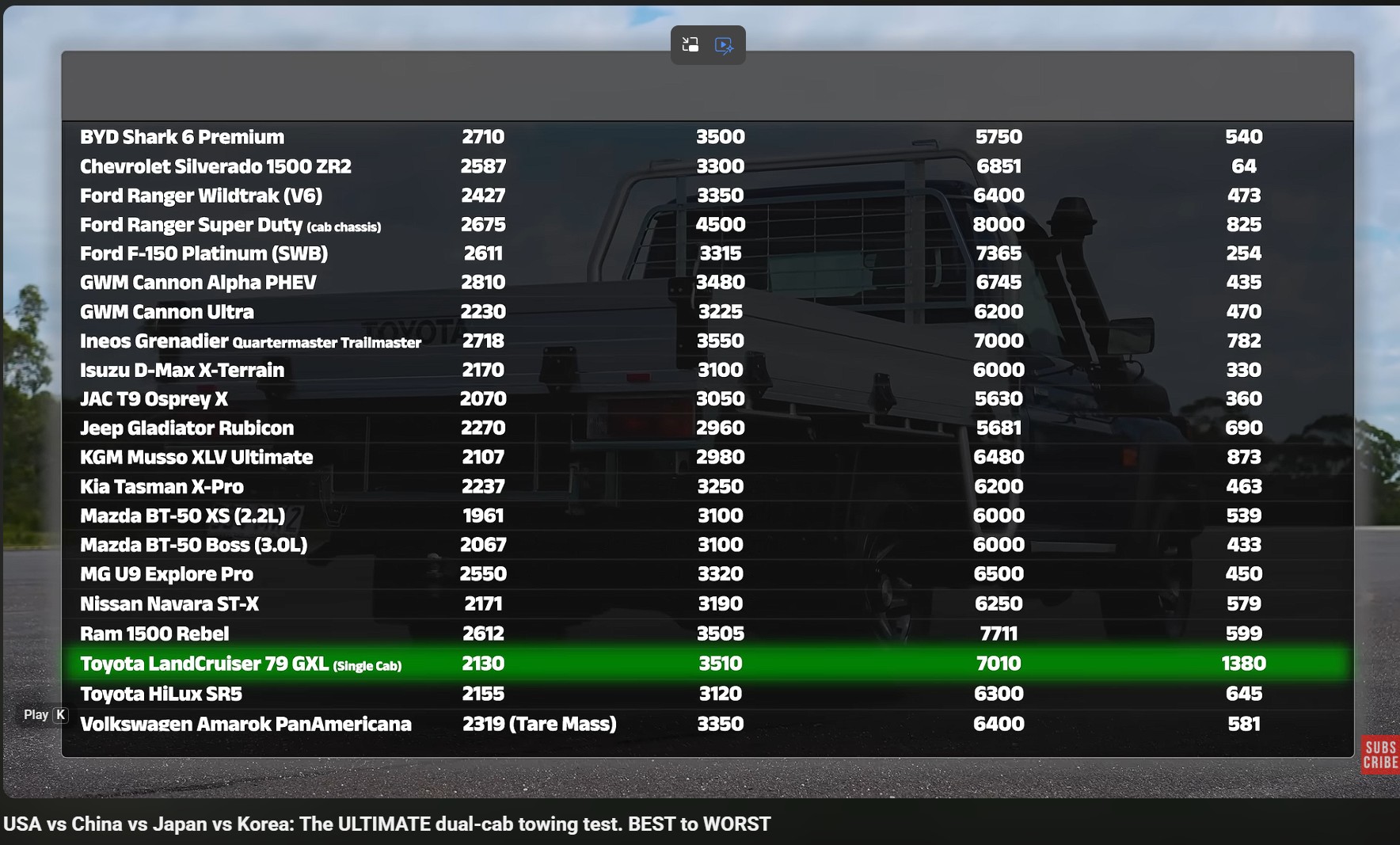Click Mazda BT-50 XS (2.2L) name
This screenshot has width=1400, height=845.
tap(182, 516)
